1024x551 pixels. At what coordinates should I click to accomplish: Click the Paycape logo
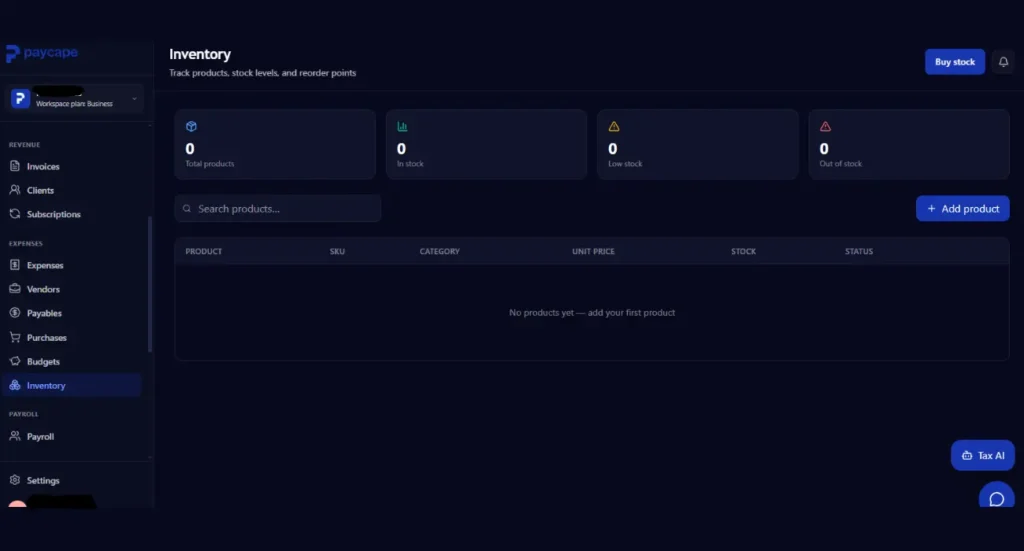42,53
